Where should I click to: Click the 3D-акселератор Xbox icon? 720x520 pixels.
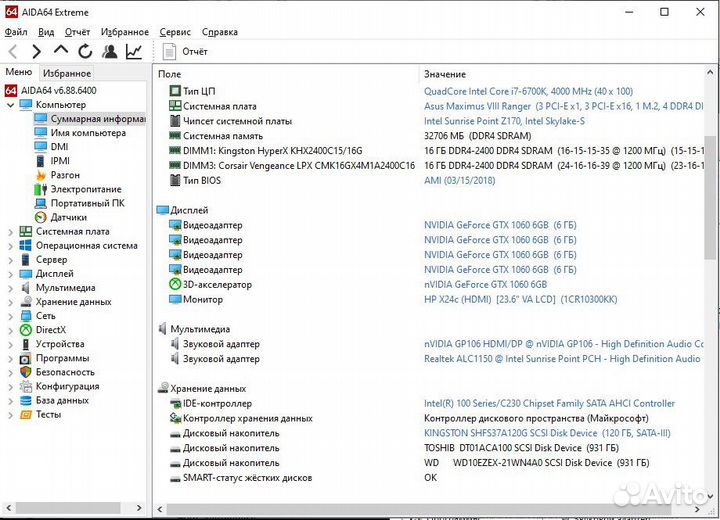[x=175, y=284]
